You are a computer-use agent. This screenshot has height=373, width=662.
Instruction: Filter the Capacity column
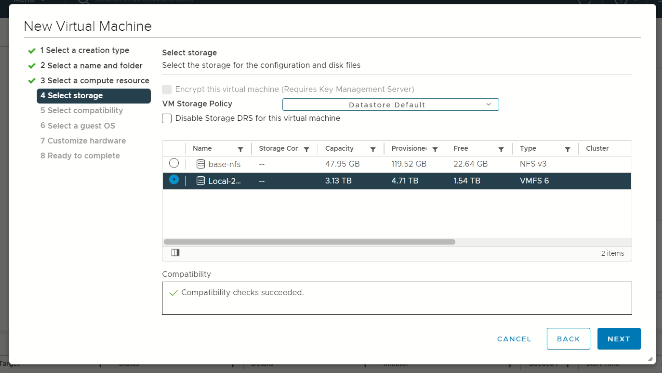tap(373, 149)
